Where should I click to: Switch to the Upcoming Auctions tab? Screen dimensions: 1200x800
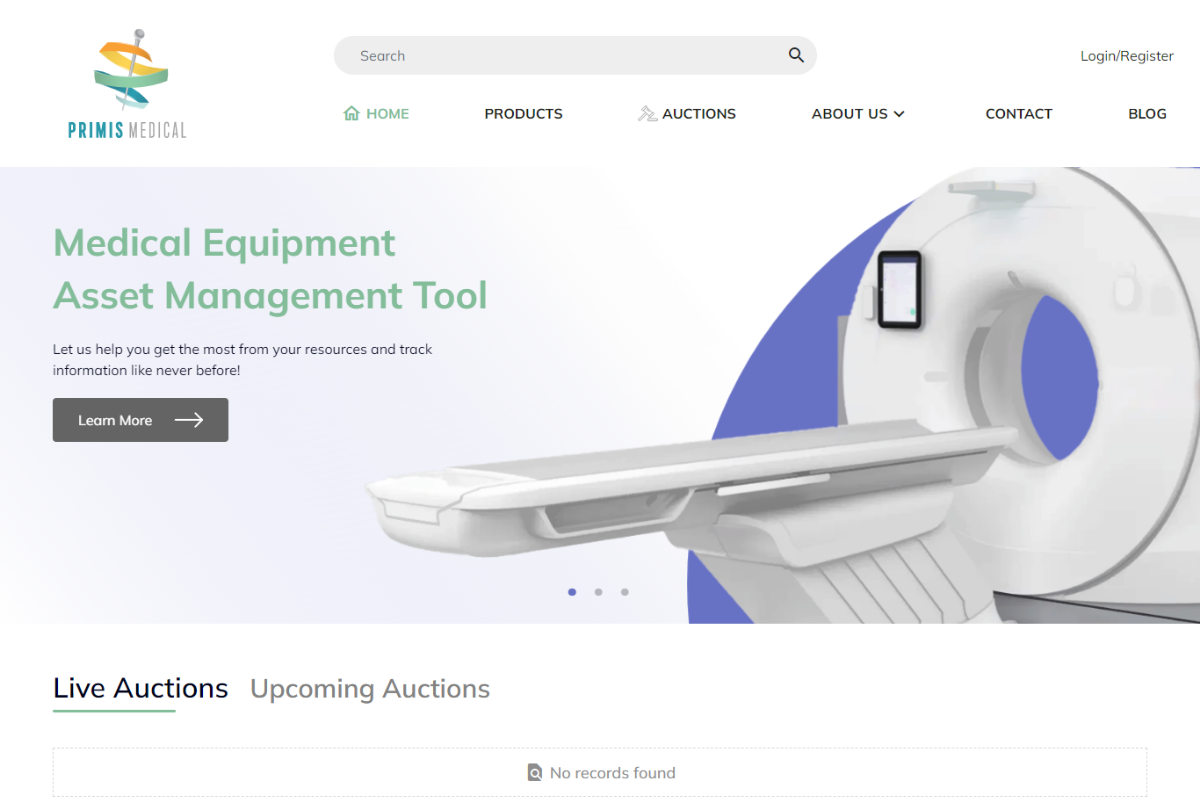pyautogui.click(x=370, y=689)
